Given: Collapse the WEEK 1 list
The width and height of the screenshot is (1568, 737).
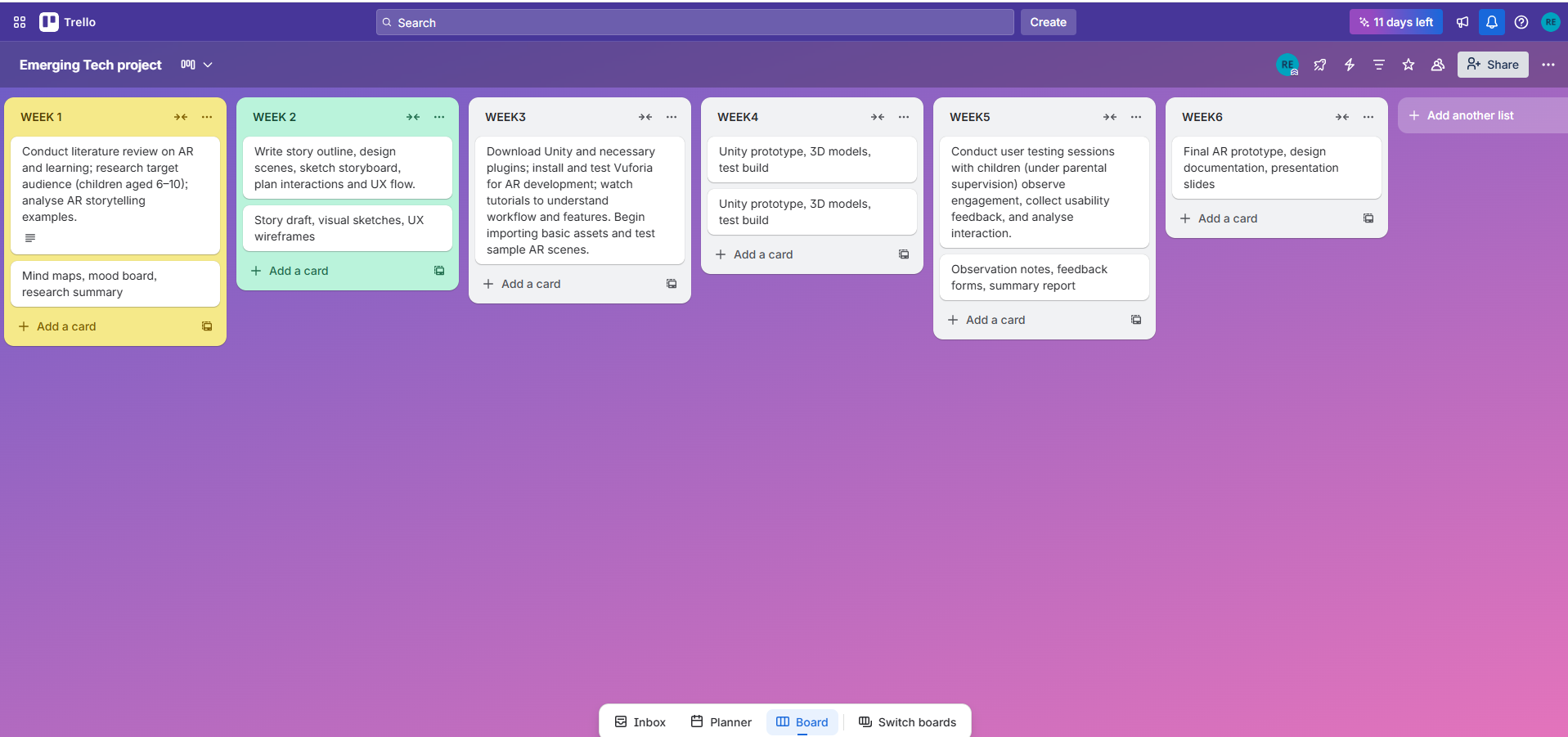Looking at the screenshot, I should tap(181, 117).
